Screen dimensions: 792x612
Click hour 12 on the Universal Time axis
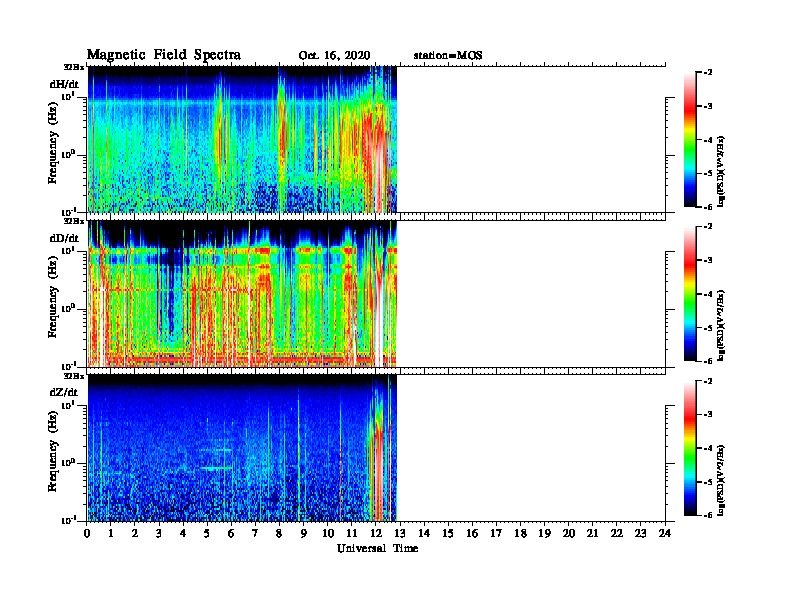pos(376,534)
